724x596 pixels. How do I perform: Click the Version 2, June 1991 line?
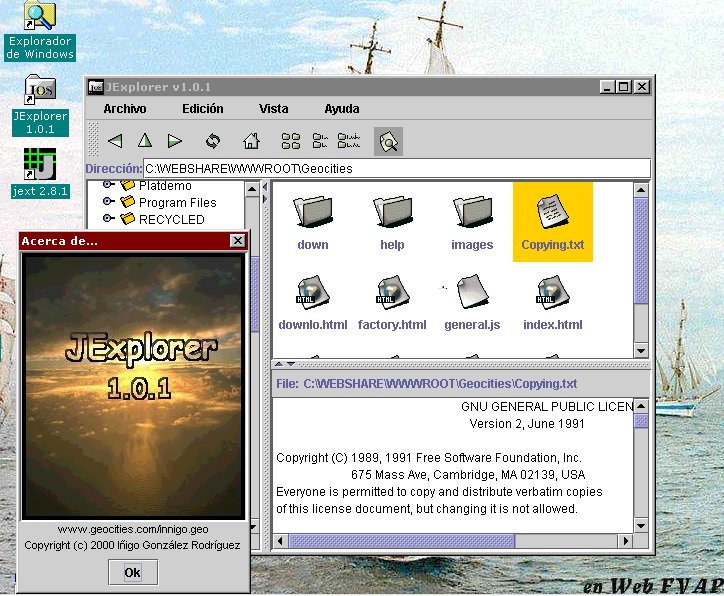[x=527, y=424]
